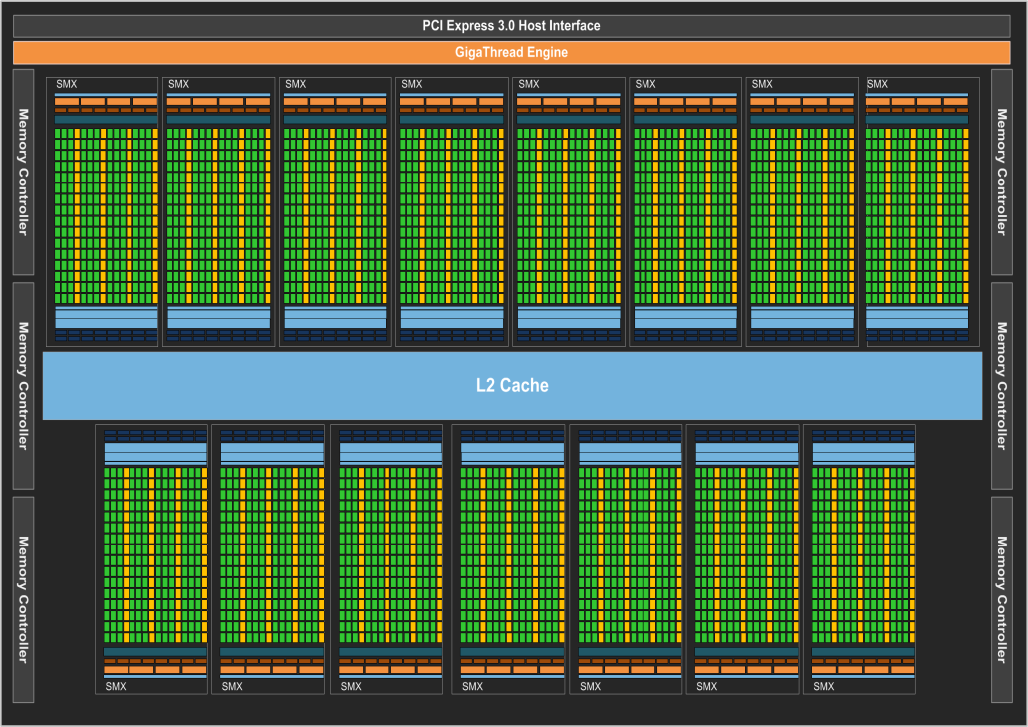The image size is (1028, 727).
Task: Select green core grid of top row's fourth SMX
Action: tap(451, 215)
